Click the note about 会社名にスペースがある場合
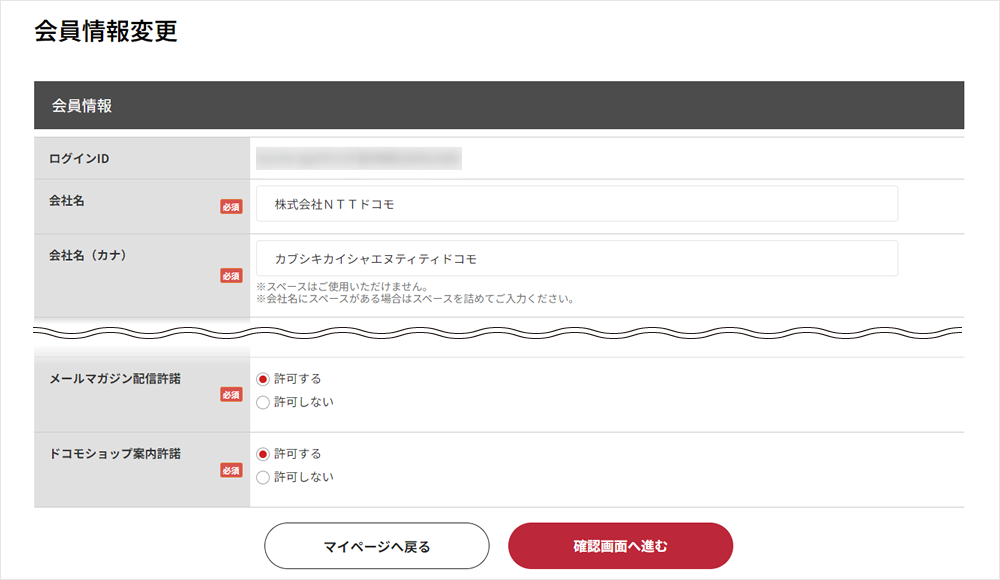Screen dimensions: 1000x580 [x=416, y=299]
